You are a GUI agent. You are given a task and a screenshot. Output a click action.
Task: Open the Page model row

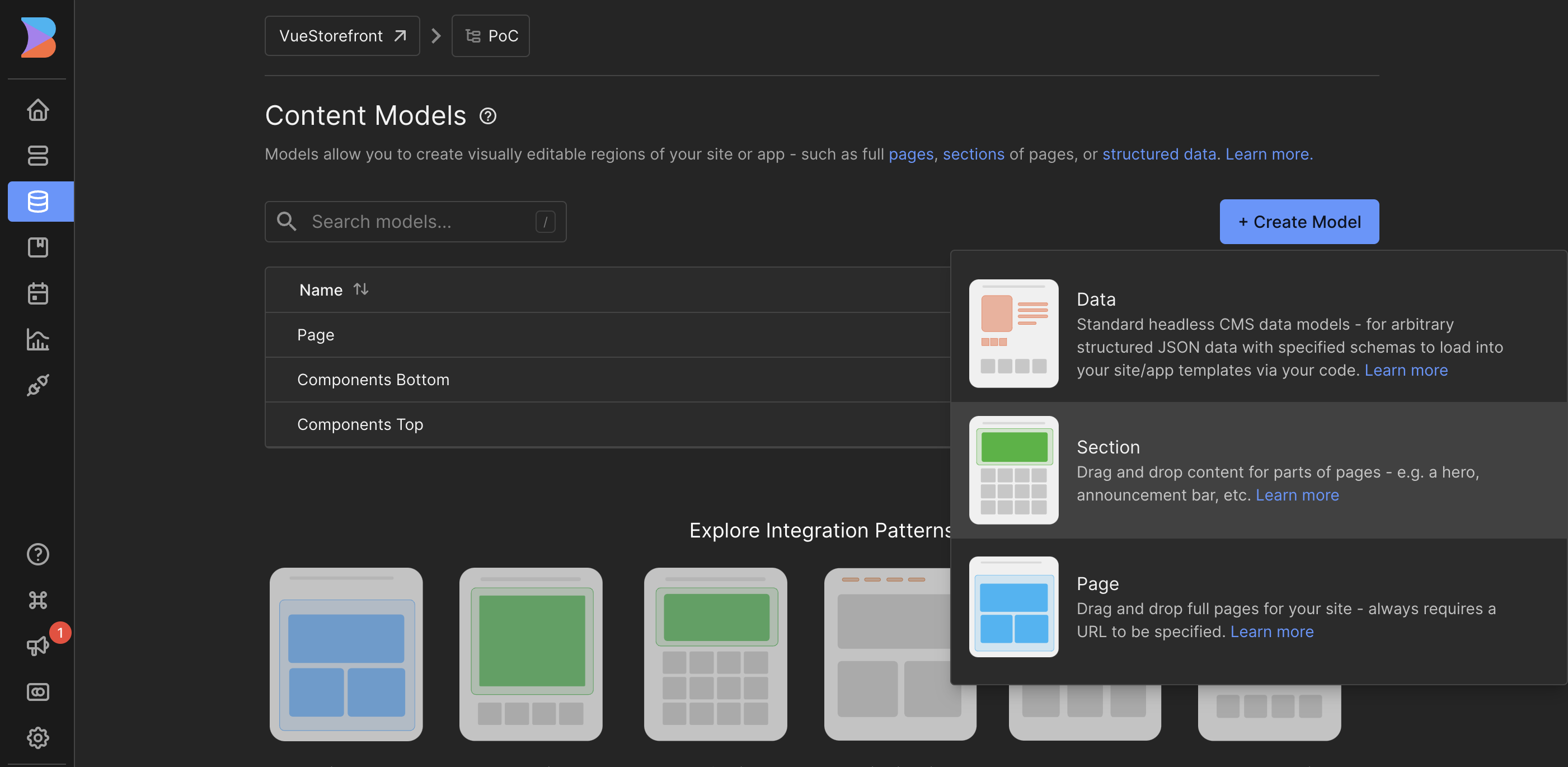[x=608, y=335]
